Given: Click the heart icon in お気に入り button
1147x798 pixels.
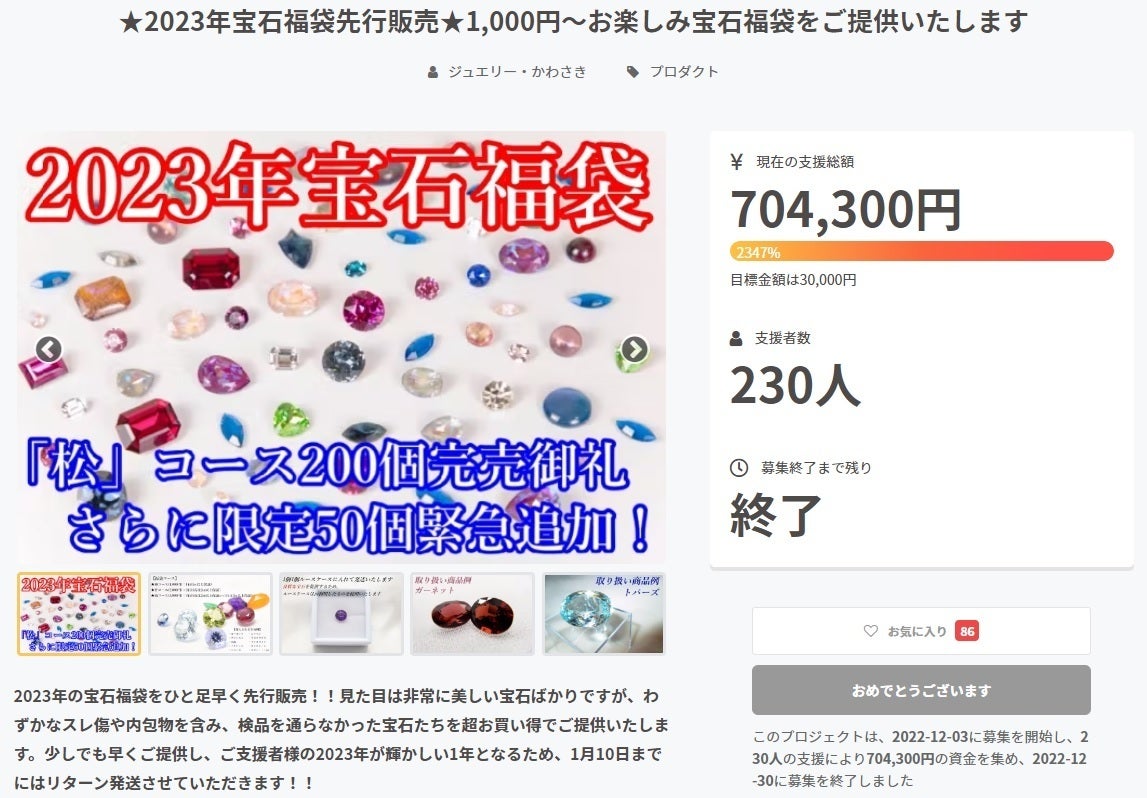Looking at the screenshot, I should [x=870, y=631].
